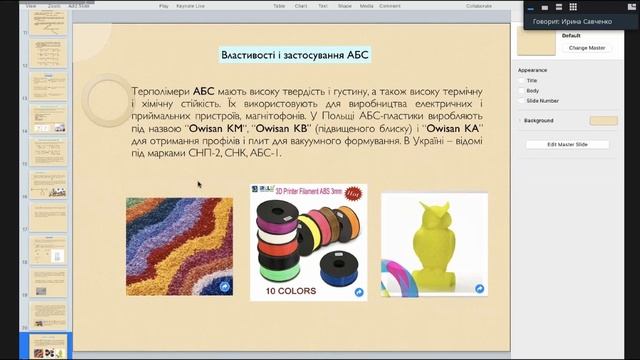Toggle the Body appearance checkbox

[521, 91]
